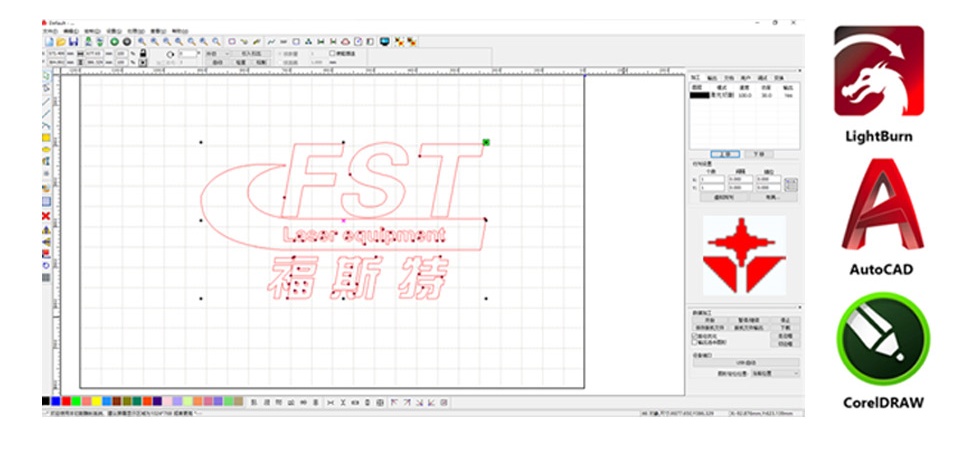Open the position dropdown at bottom of right panel

[x=775, y=373]
